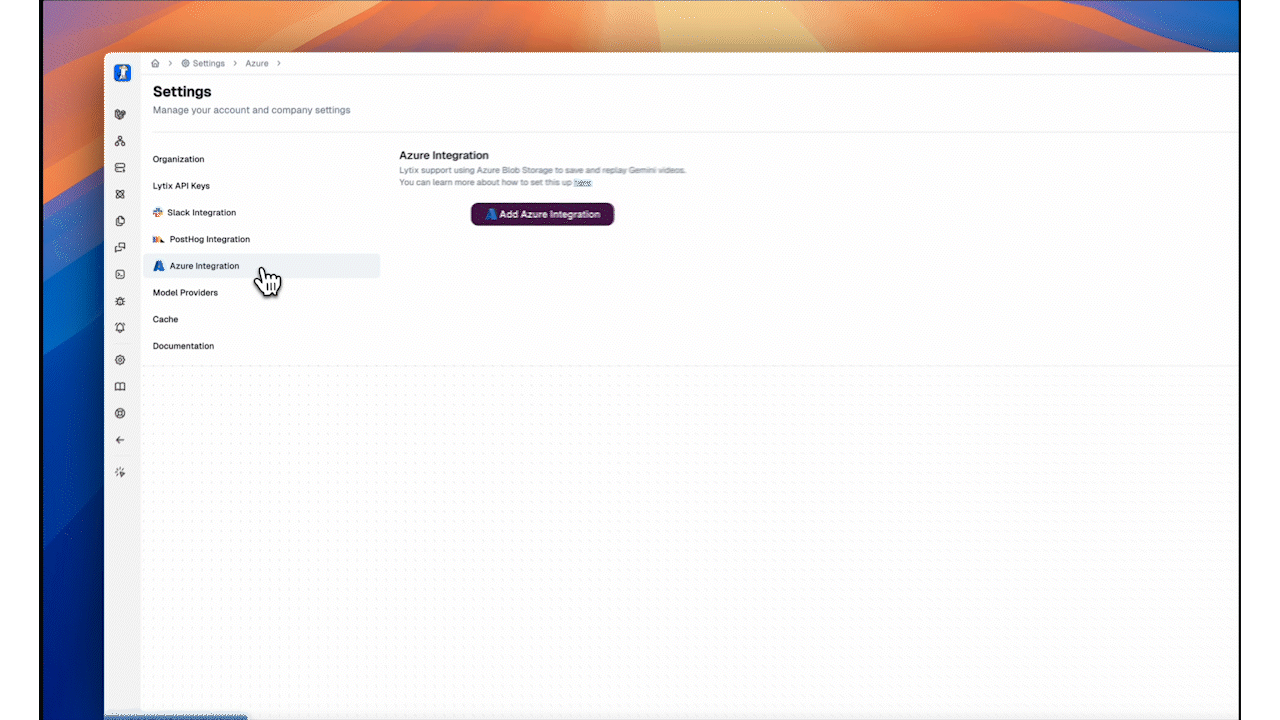This screenshot has height=720, width=1280.
Task: Click the sparkle icon at sidebar bottom
Action: pyautogui.click(x=120, y=472)
